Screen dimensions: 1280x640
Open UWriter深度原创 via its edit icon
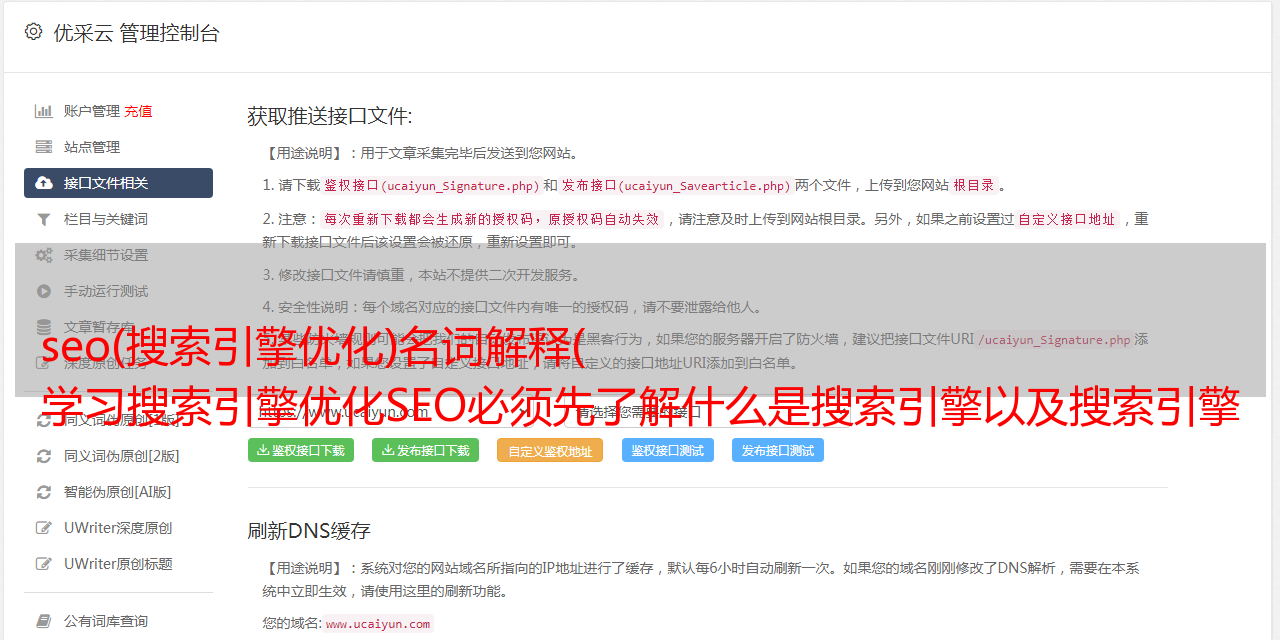[x=44, y=528]
